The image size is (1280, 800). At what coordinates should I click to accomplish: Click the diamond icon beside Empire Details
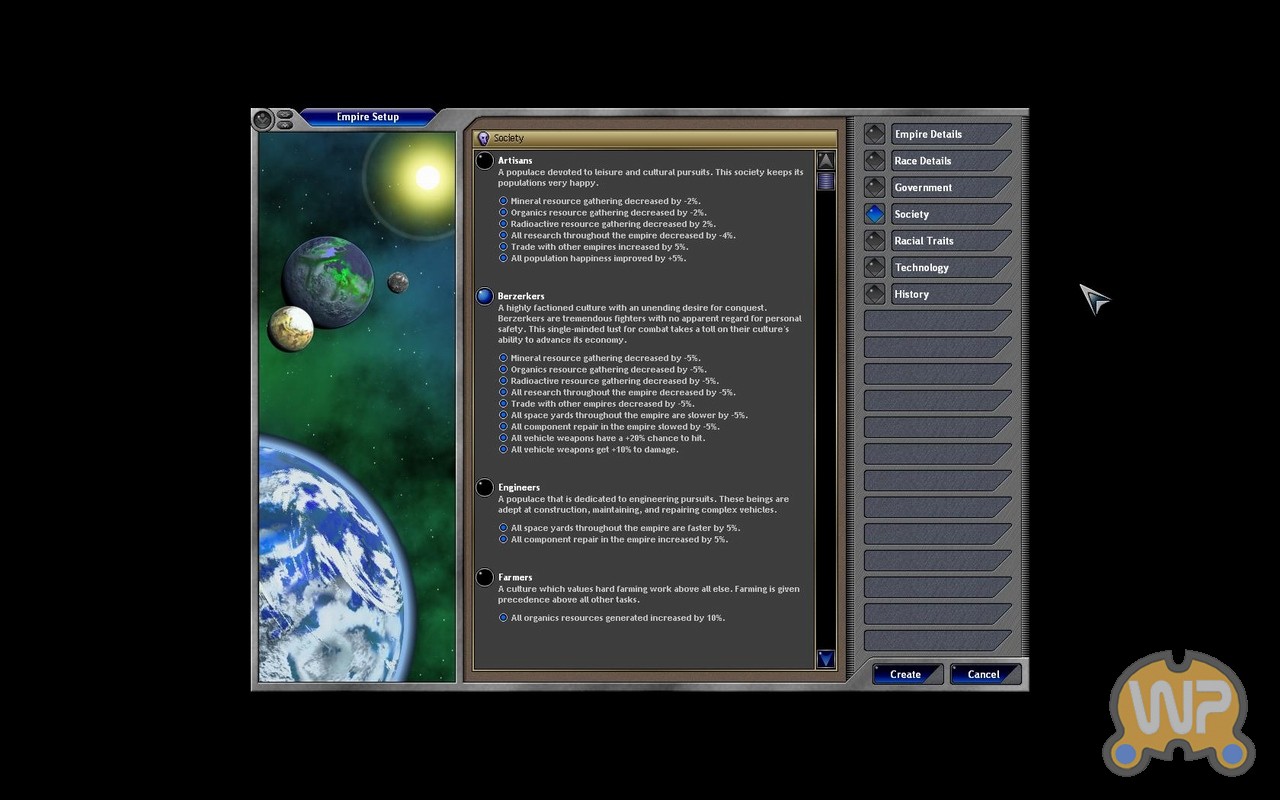coord(875,134)
